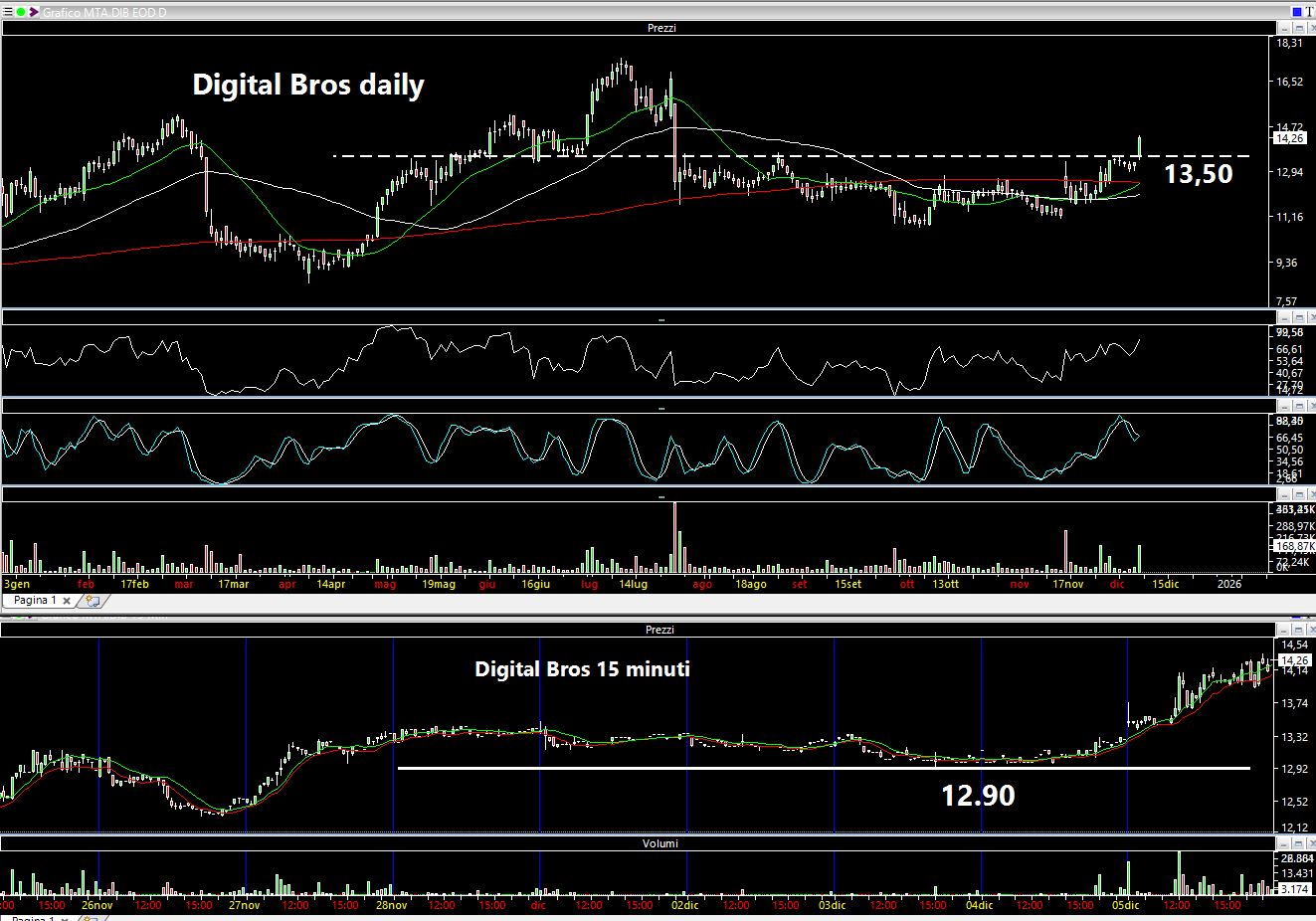Click the 17nov date label
Screen dimensions: 1316x921
coord(1068,584)
